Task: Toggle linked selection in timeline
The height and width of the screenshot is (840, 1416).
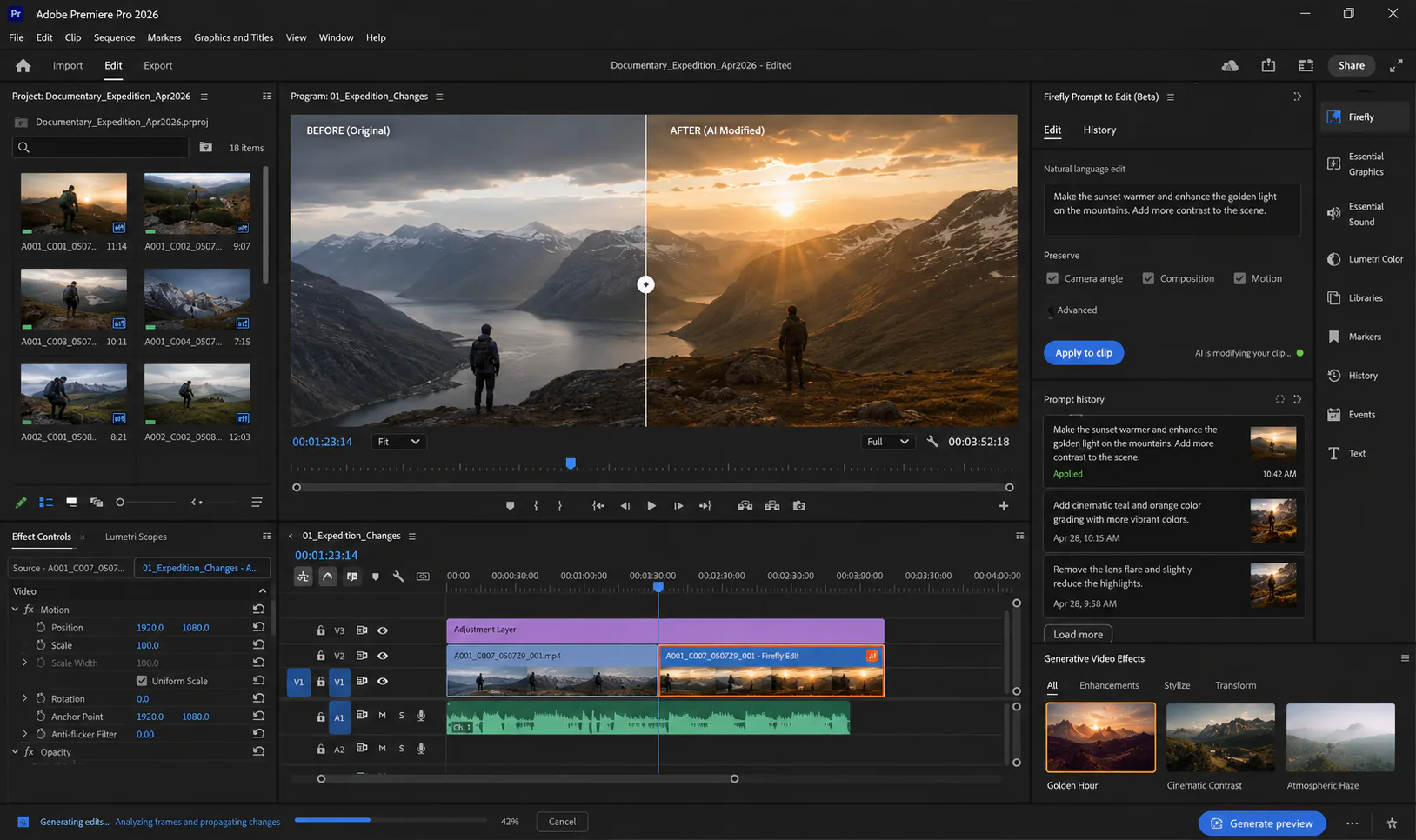Action: coord(351,576)
